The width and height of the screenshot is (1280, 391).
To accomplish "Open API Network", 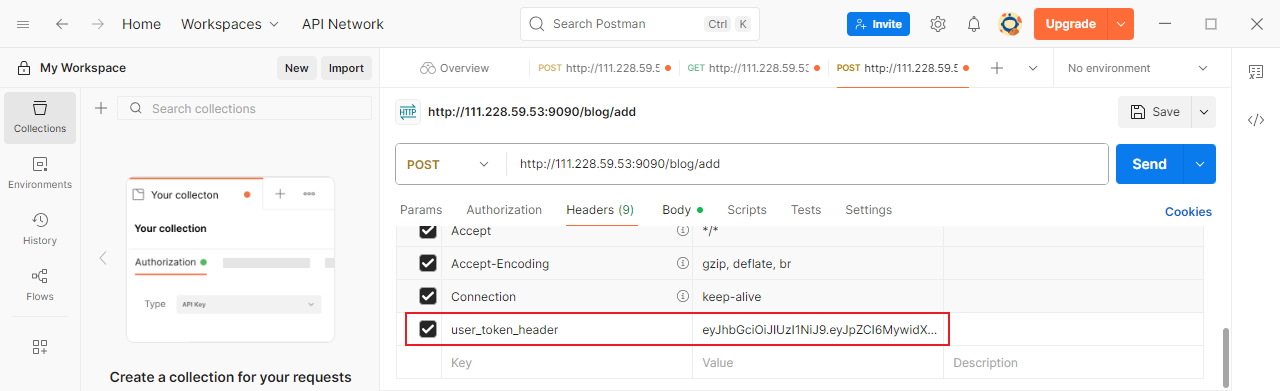I will click(343, 24).
